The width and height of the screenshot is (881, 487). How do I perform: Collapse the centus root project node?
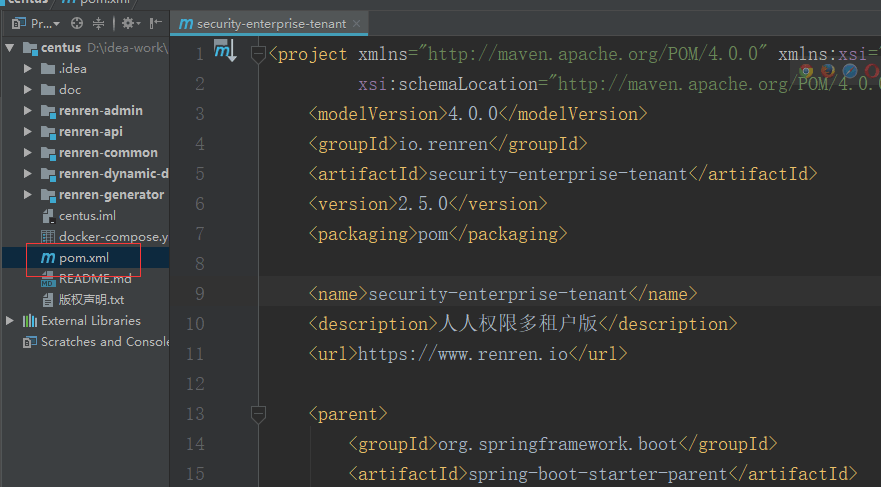pos(10,48)
